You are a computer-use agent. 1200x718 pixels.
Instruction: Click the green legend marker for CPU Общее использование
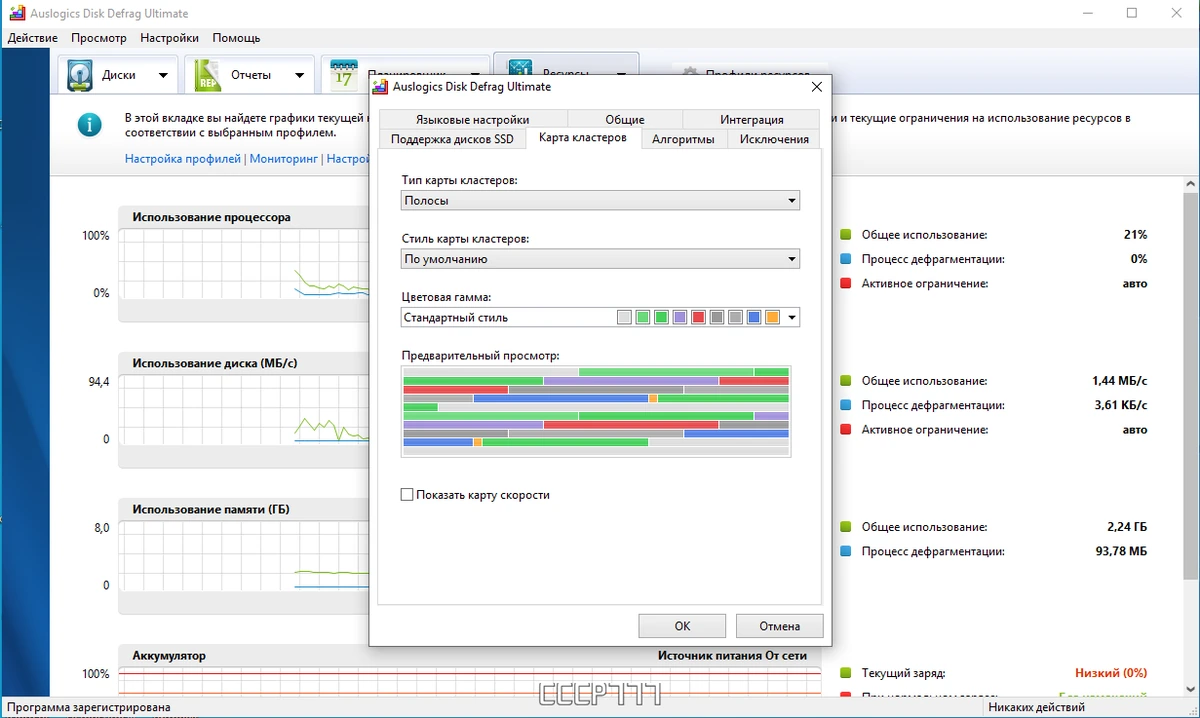[x=846, y=235]
